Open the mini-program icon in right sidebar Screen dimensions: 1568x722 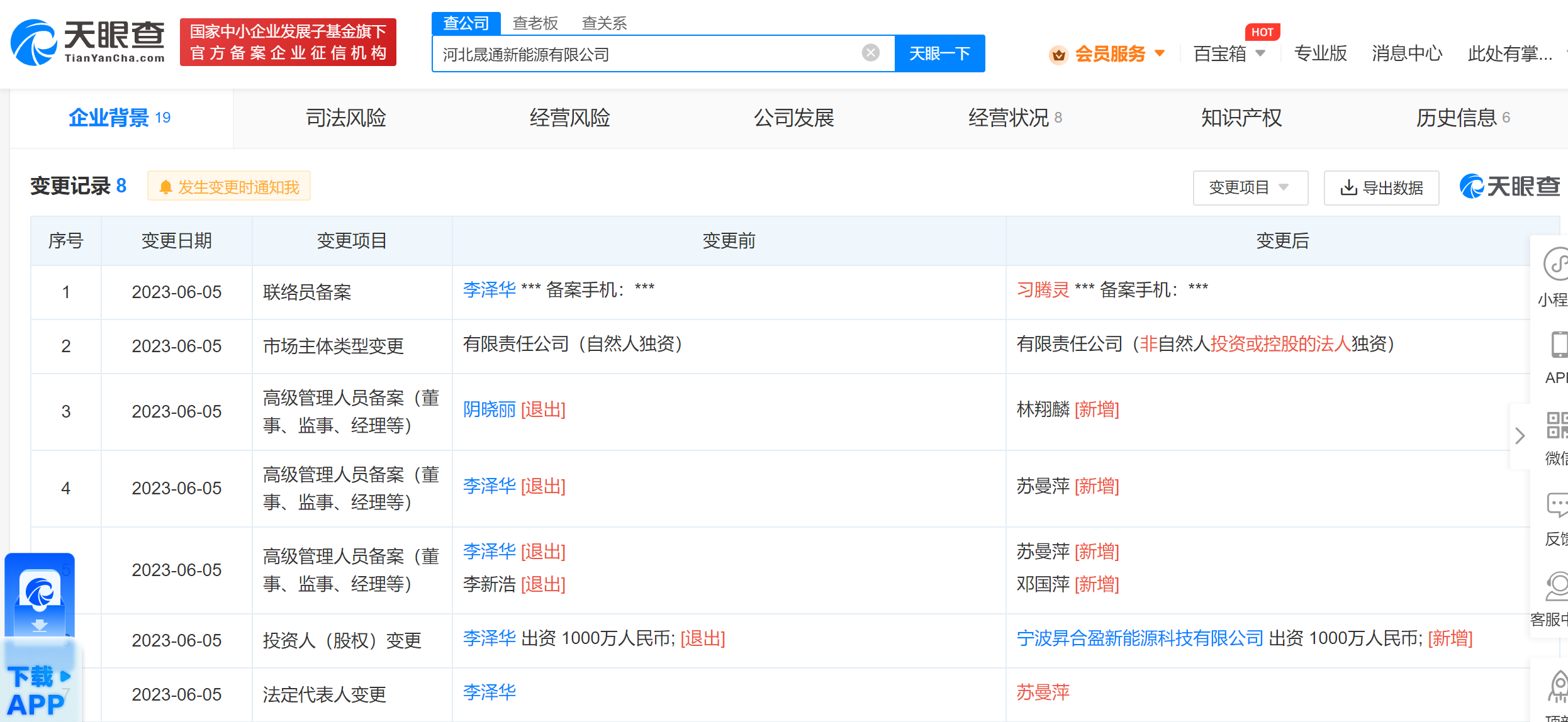pos(1556,264)
